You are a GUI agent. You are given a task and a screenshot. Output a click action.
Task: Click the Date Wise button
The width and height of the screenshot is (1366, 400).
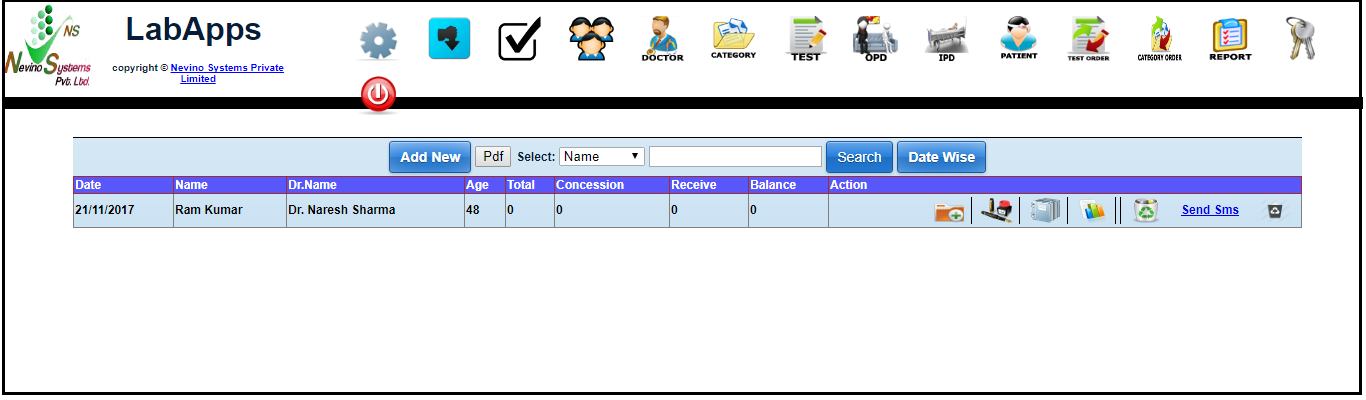tap(941, 157)
